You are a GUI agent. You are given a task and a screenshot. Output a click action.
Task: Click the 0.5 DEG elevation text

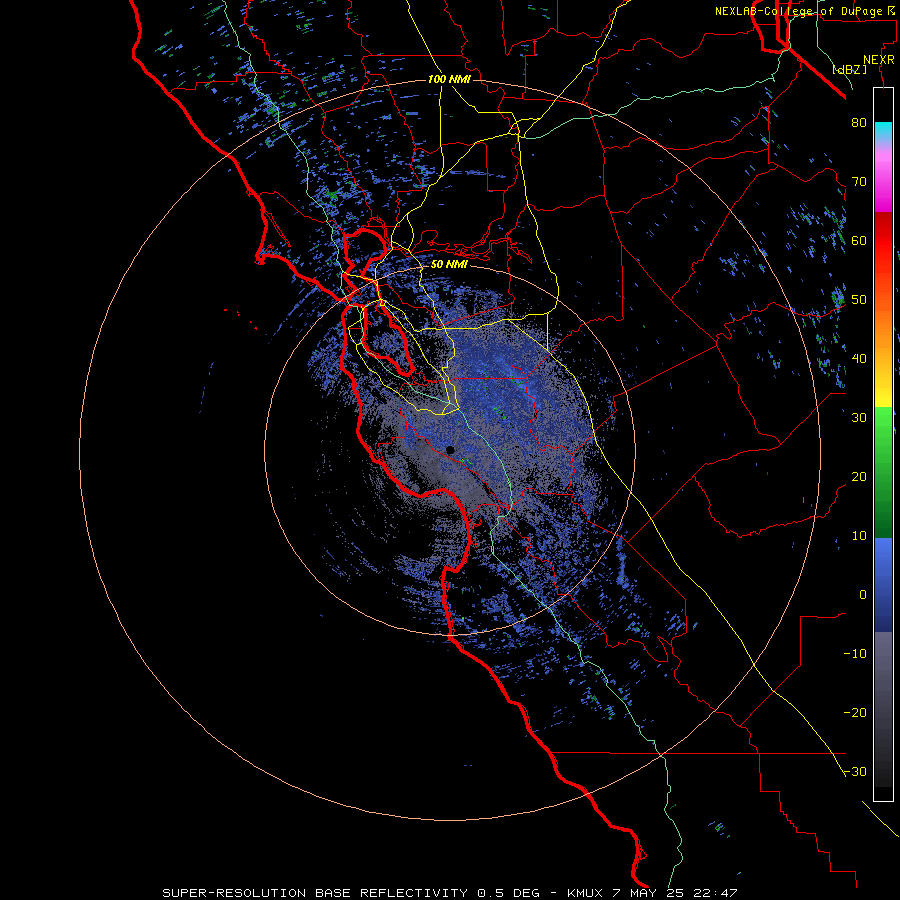(x=508, y=893)
